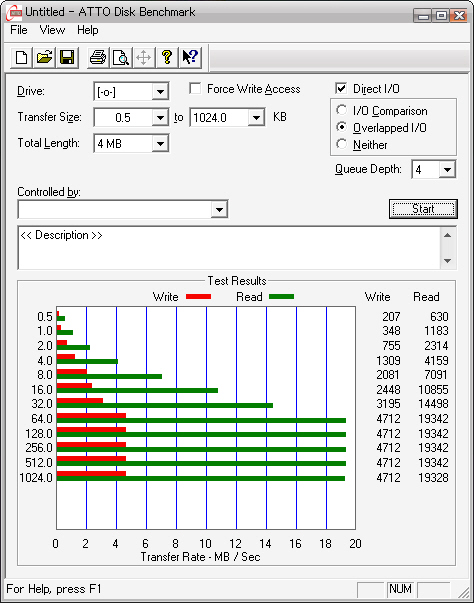Click the Start benchmark button
474x603 pixels.
click(x=423, y=209)
